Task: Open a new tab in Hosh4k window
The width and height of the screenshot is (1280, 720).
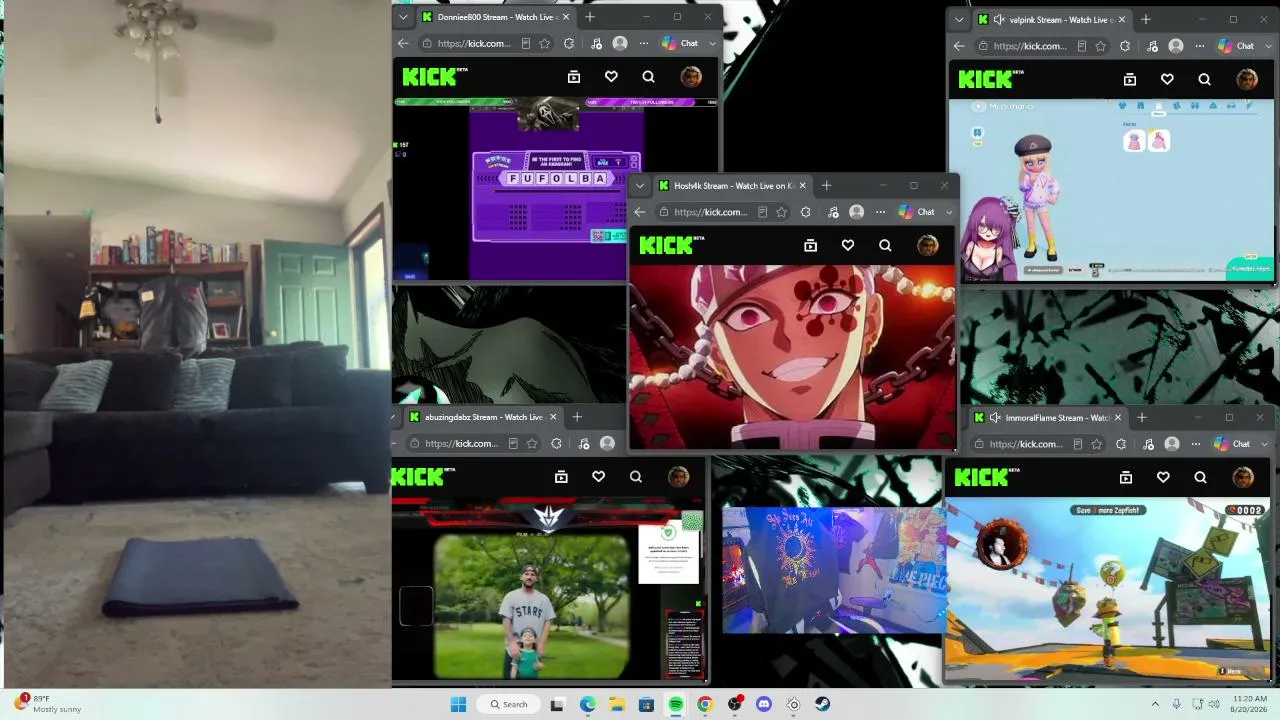Action: (826, 185)
